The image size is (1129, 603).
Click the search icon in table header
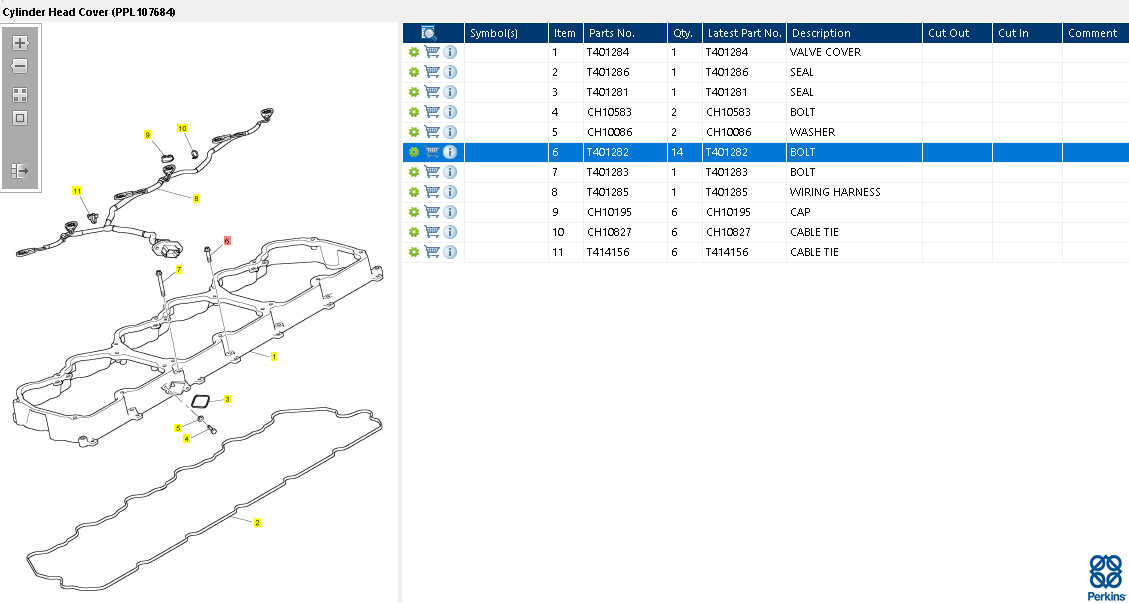428,32
